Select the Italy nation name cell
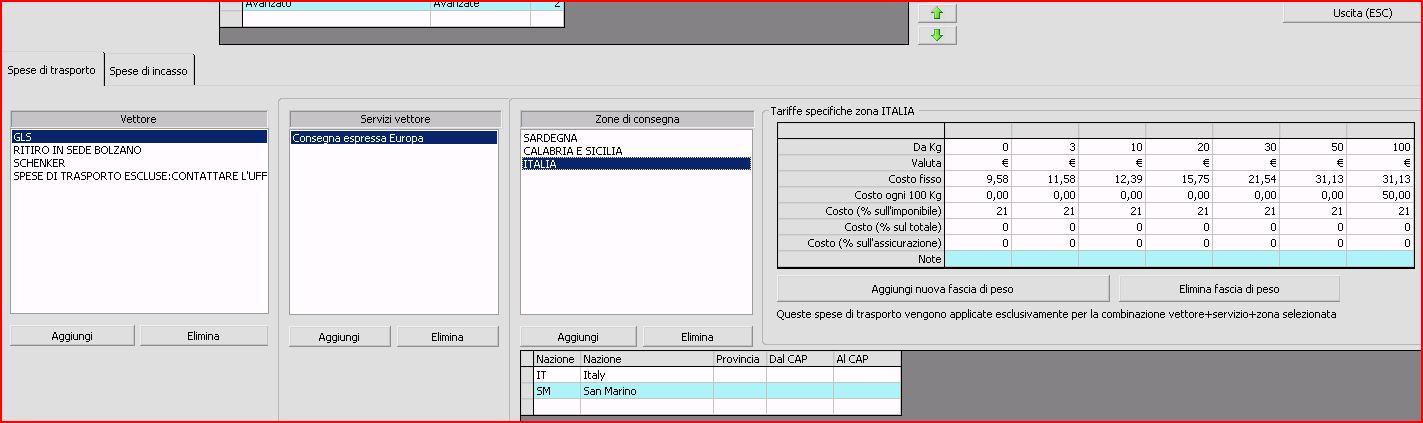The width and height of the screenshot is (1423, 423). [647, 375]
